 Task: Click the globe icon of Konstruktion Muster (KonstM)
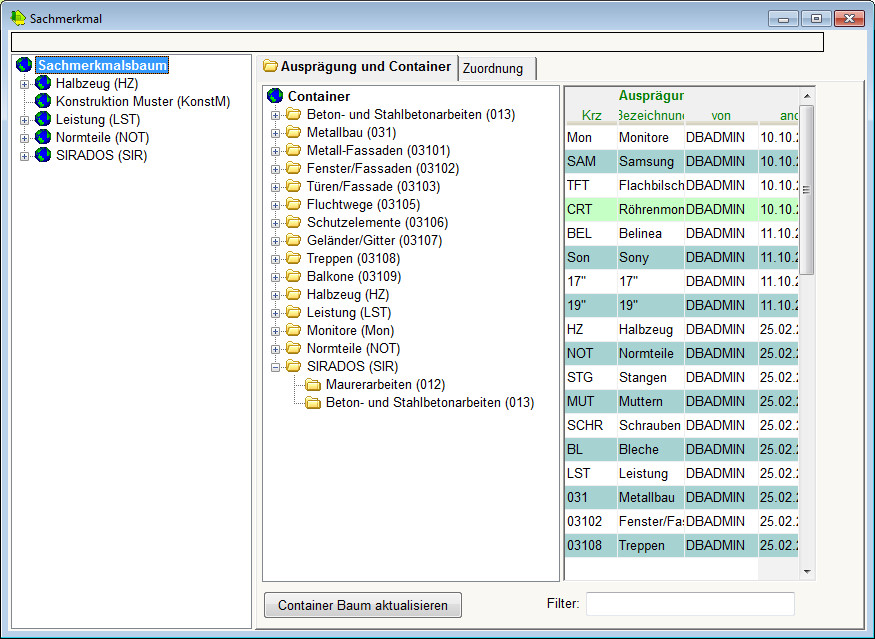(x=43, y=101)
